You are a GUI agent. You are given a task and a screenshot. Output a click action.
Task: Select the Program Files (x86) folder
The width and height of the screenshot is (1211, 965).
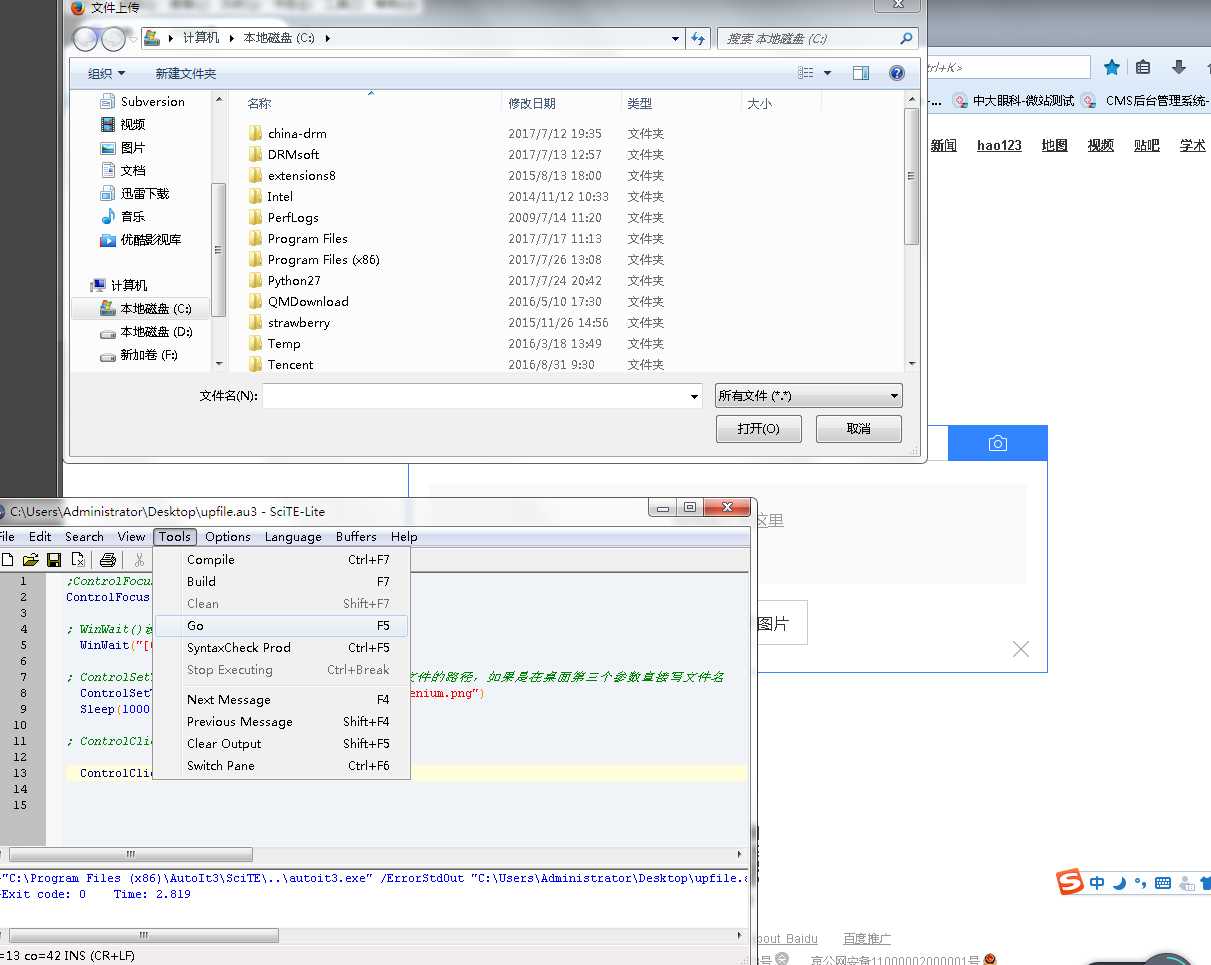tap(314, 260)
